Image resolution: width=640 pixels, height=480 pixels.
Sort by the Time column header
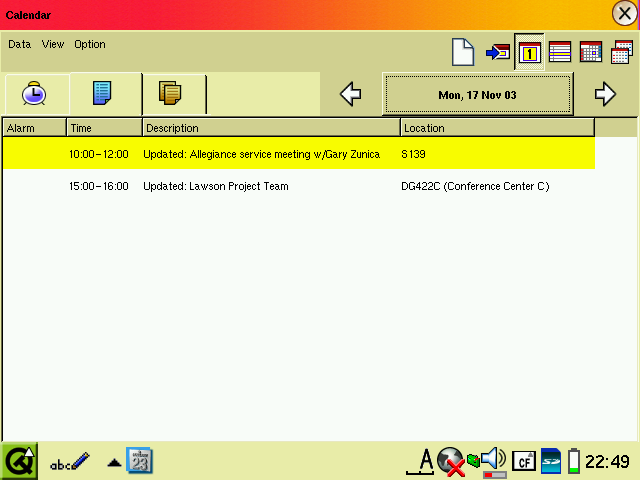click(104, 128)
